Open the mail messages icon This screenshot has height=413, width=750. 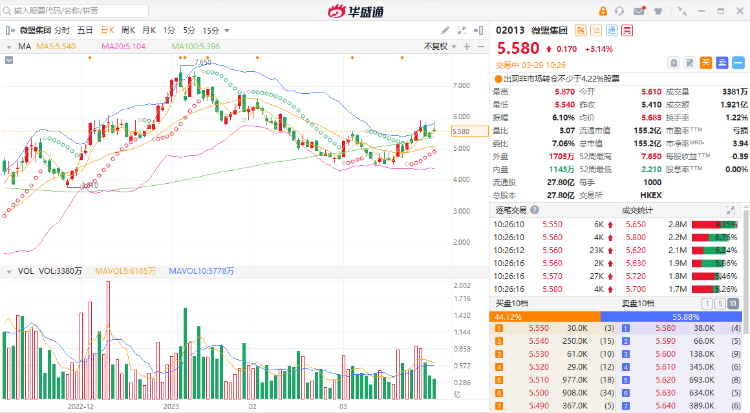pyautogui.click(x=640, y=12)
